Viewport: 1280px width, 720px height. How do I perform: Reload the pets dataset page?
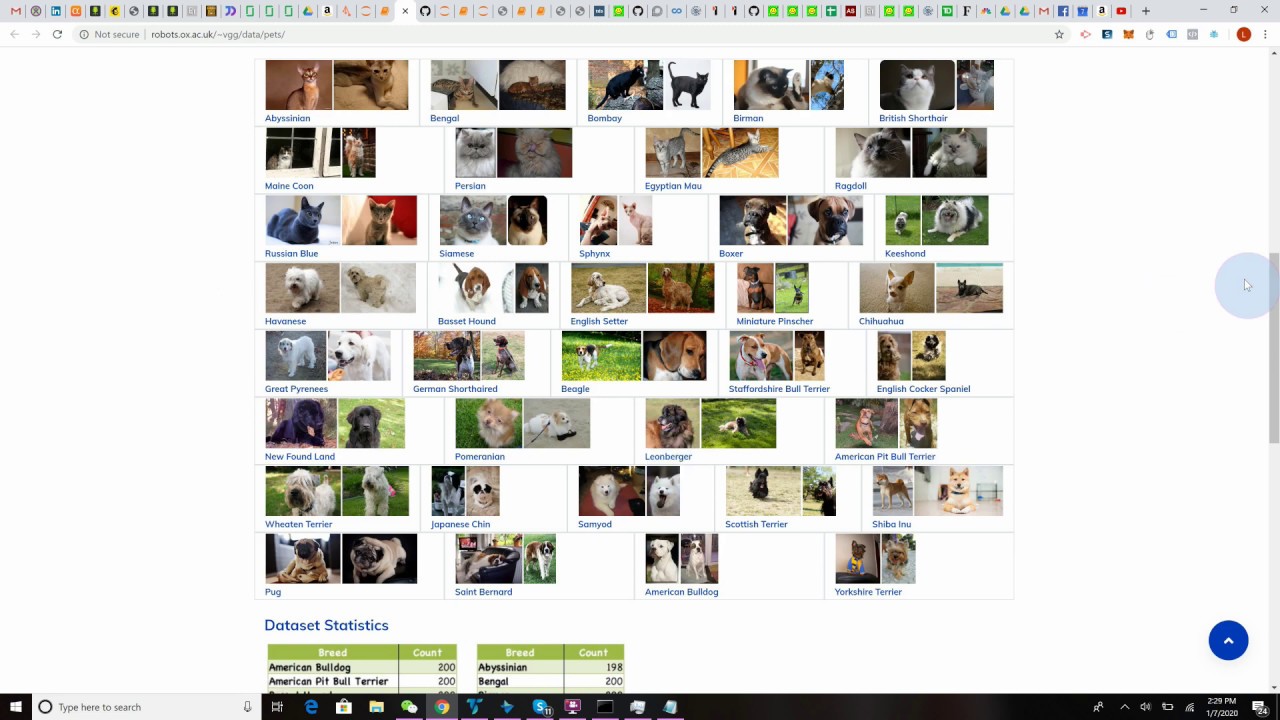click(x=57, y=34)
